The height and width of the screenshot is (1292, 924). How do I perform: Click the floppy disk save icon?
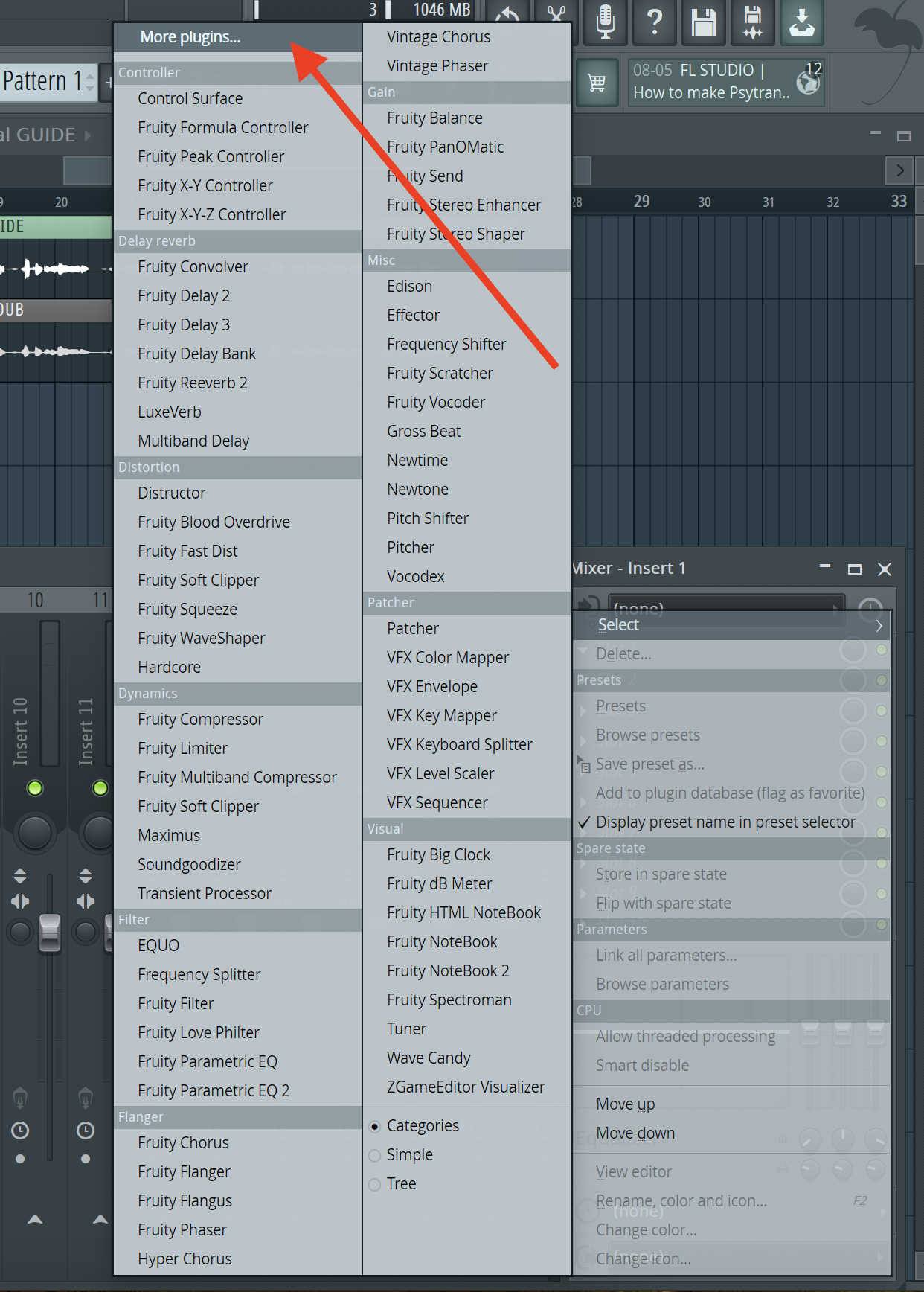[703, 21]
